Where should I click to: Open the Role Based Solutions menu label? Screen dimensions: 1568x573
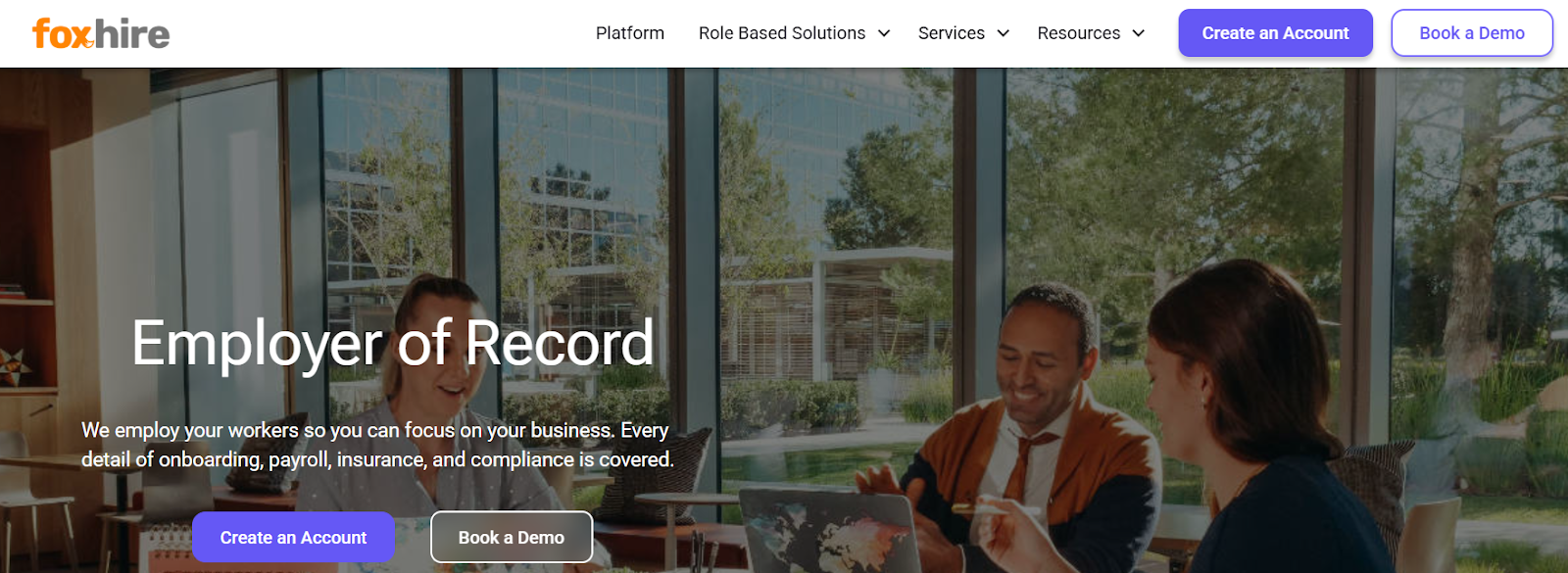(x=782, y=33)
